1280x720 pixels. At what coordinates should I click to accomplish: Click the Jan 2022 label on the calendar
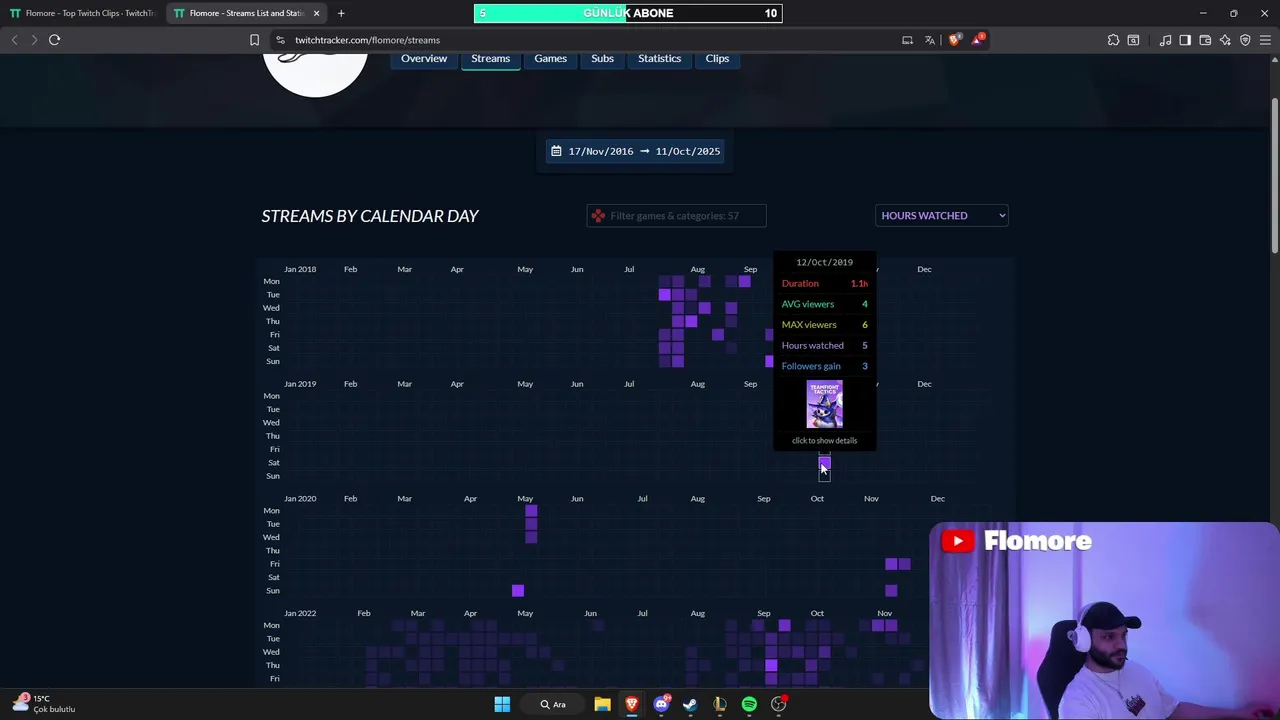[x=300, y=613]
